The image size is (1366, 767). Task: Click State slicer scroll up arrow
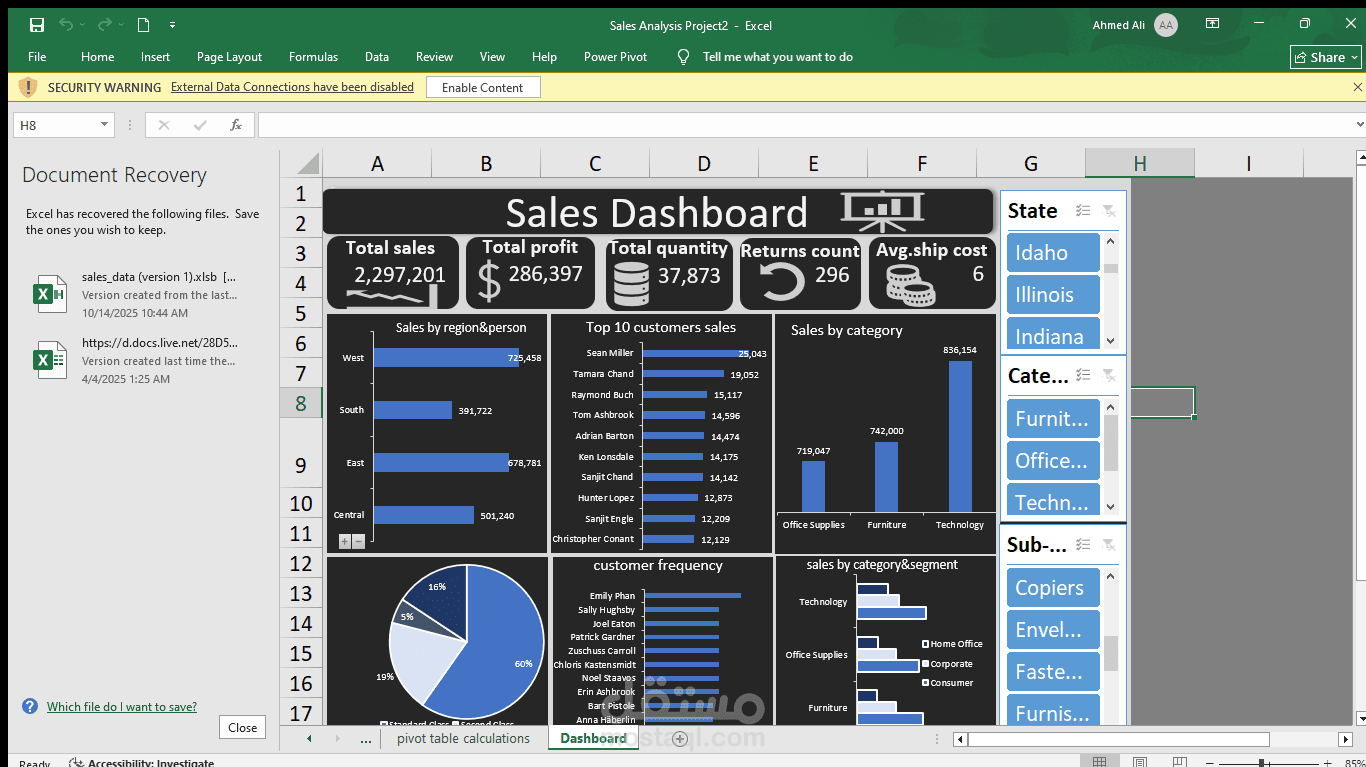(x=1110, y=241)
